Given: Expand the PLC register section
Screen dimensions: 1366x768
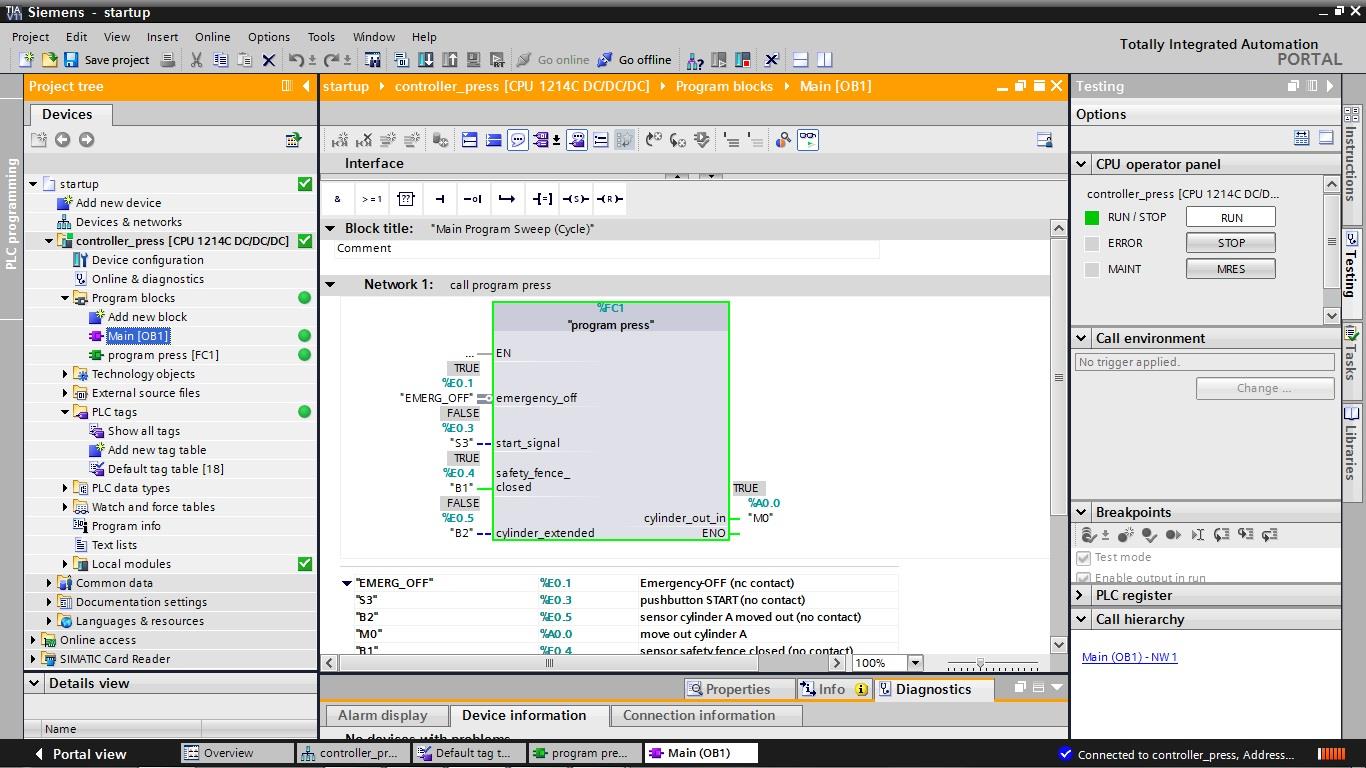Looking at the screenshot, I should click(x=1081, y=595).
